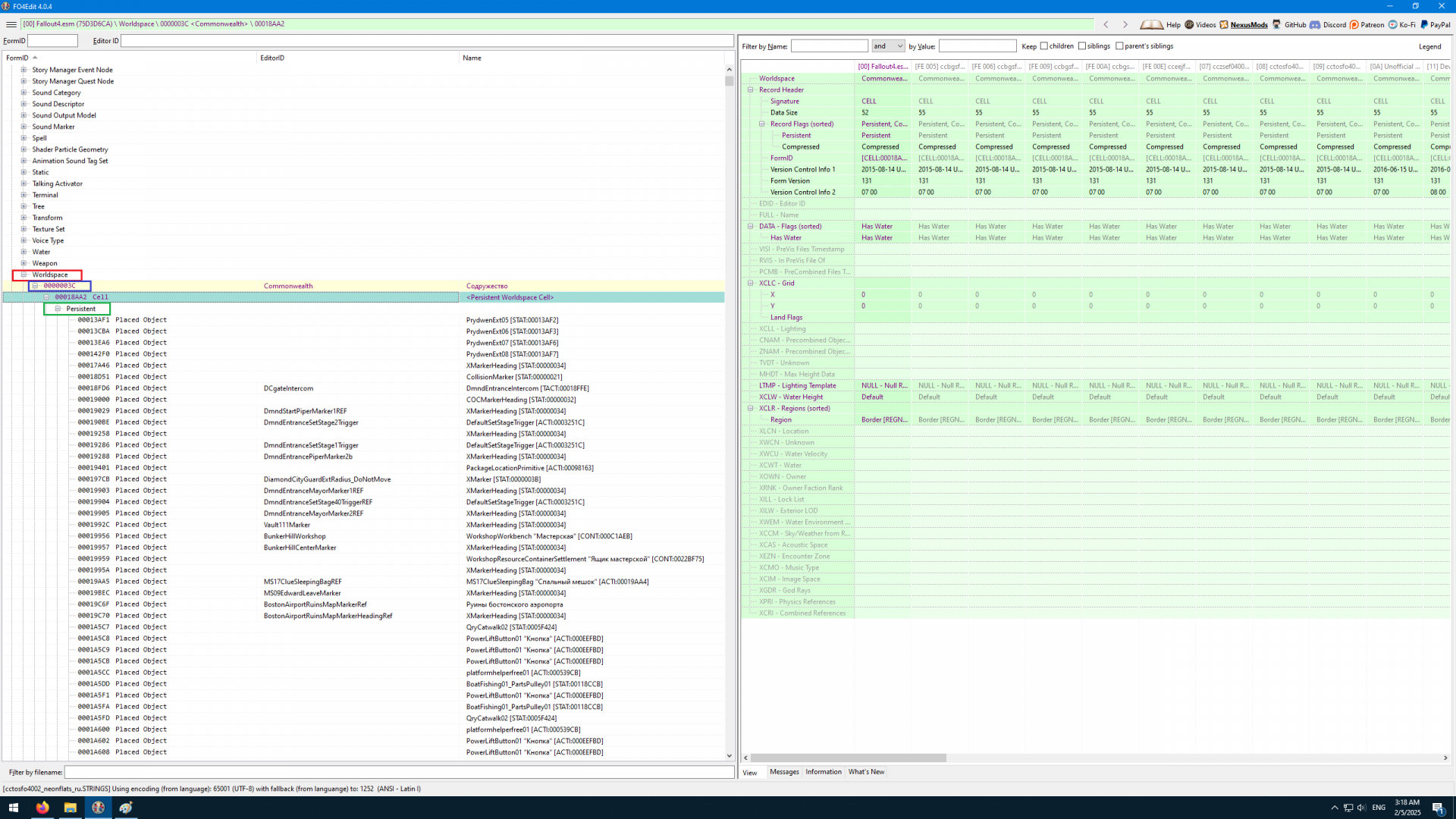The width and height of the screenshot is (1456, 819).
Task: Toggle the parent's siblings checkbox
Action: [x=1119, y=46]
